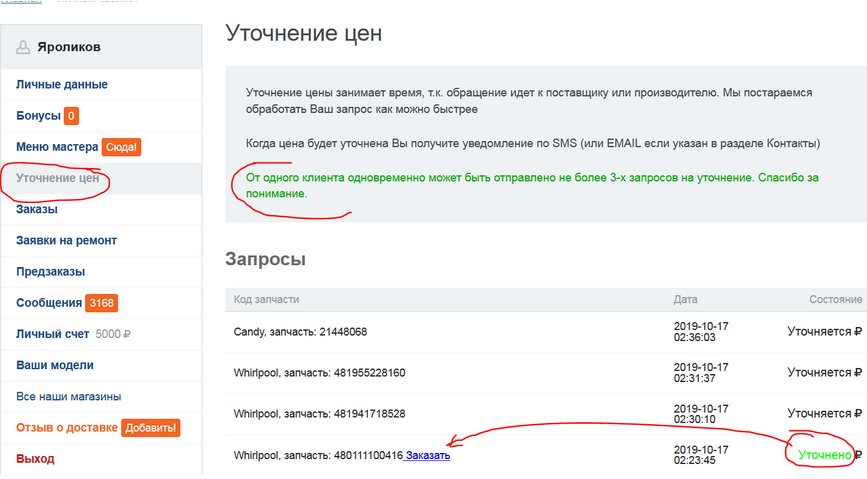Open the Меню мастера section
867x479 pixels.
57,147
